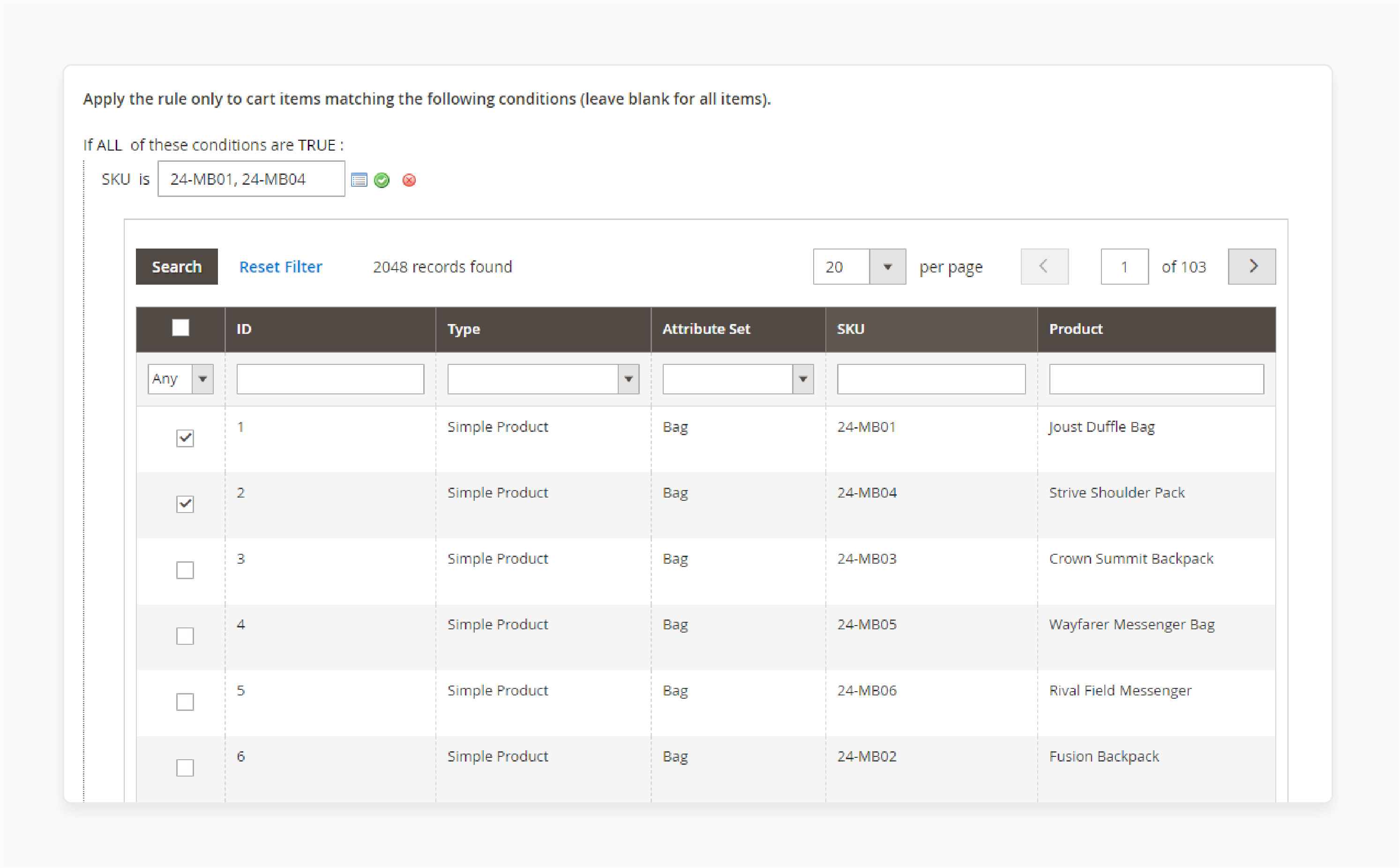Click the Joust Duffle Bag product name

click(x=1101, y=428)
